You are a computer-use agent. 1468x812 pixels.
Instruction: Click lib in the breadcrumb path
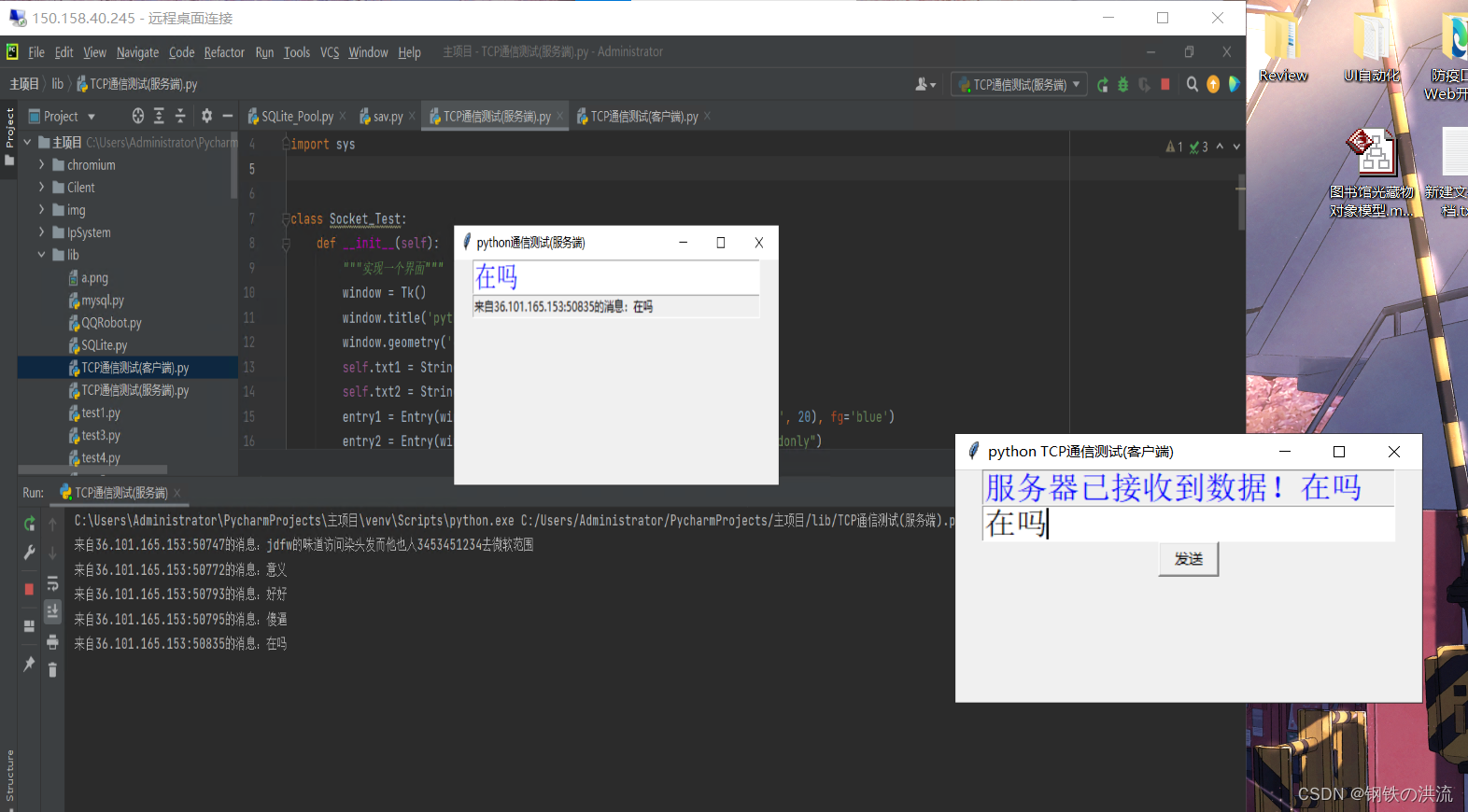pos(58,84)
